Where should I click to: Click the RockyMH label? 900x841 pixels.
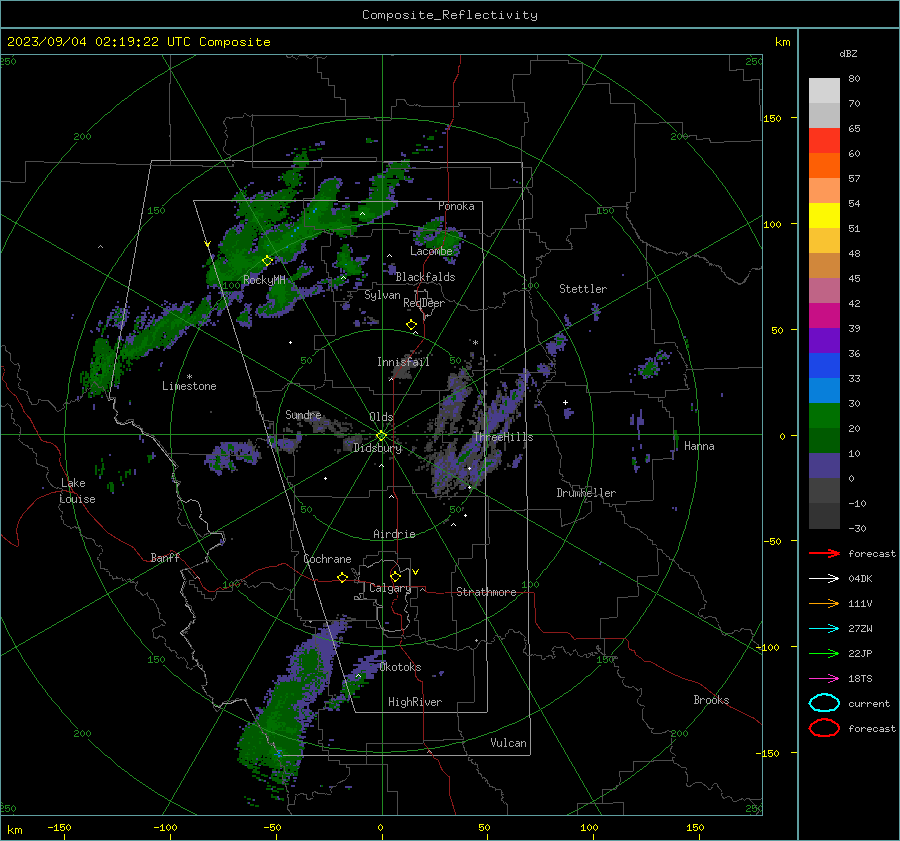[264, 280]
